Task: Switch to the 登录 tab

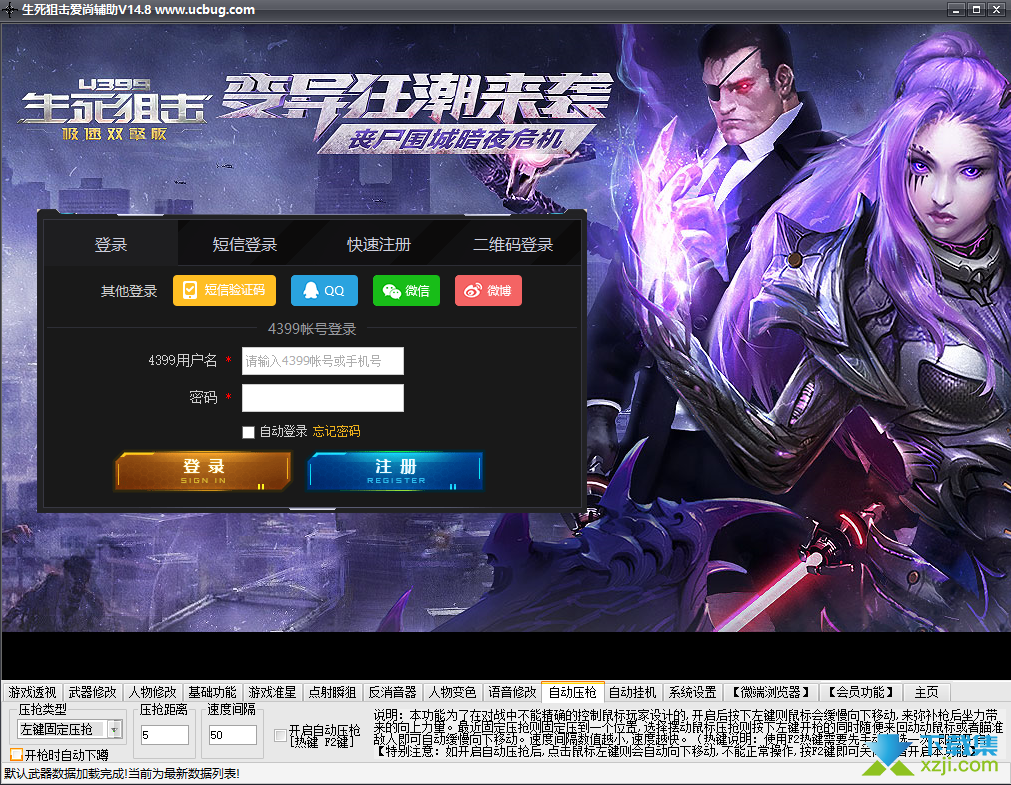Action: click(x=111, y=244)
